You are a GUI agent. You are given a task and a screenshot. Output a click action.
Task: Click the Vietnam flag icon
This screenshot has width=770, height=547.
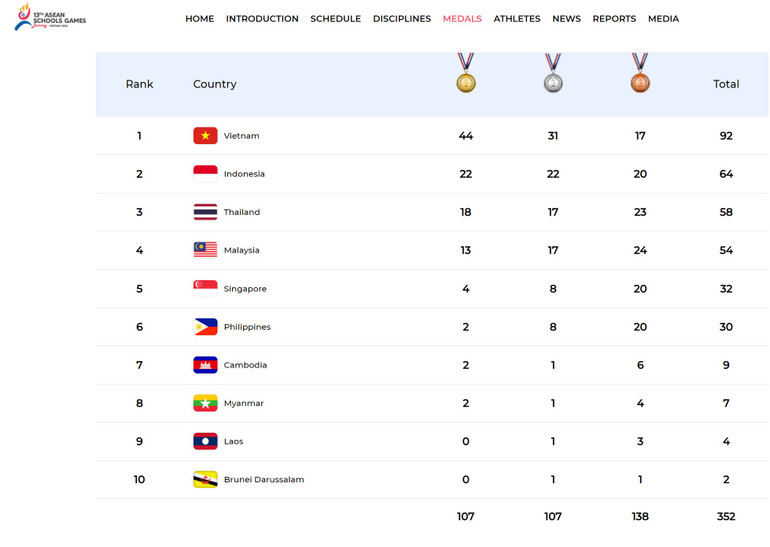(205, 136)
